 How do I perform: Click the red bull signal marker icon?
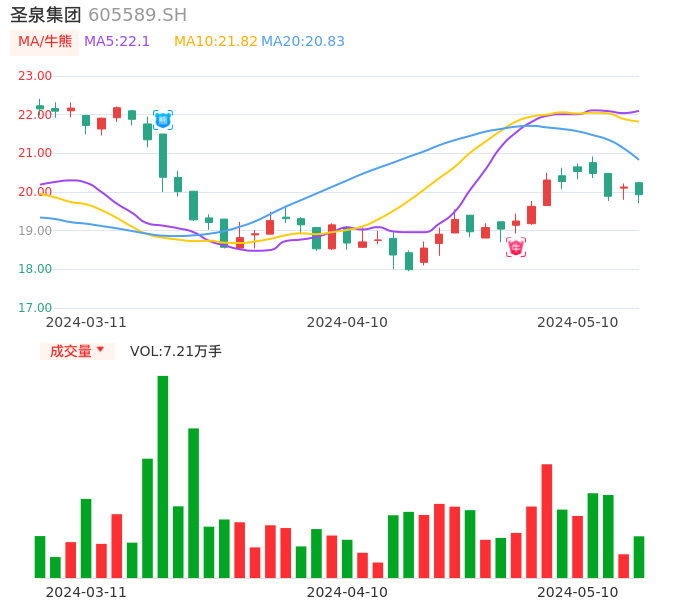[516, 247]
